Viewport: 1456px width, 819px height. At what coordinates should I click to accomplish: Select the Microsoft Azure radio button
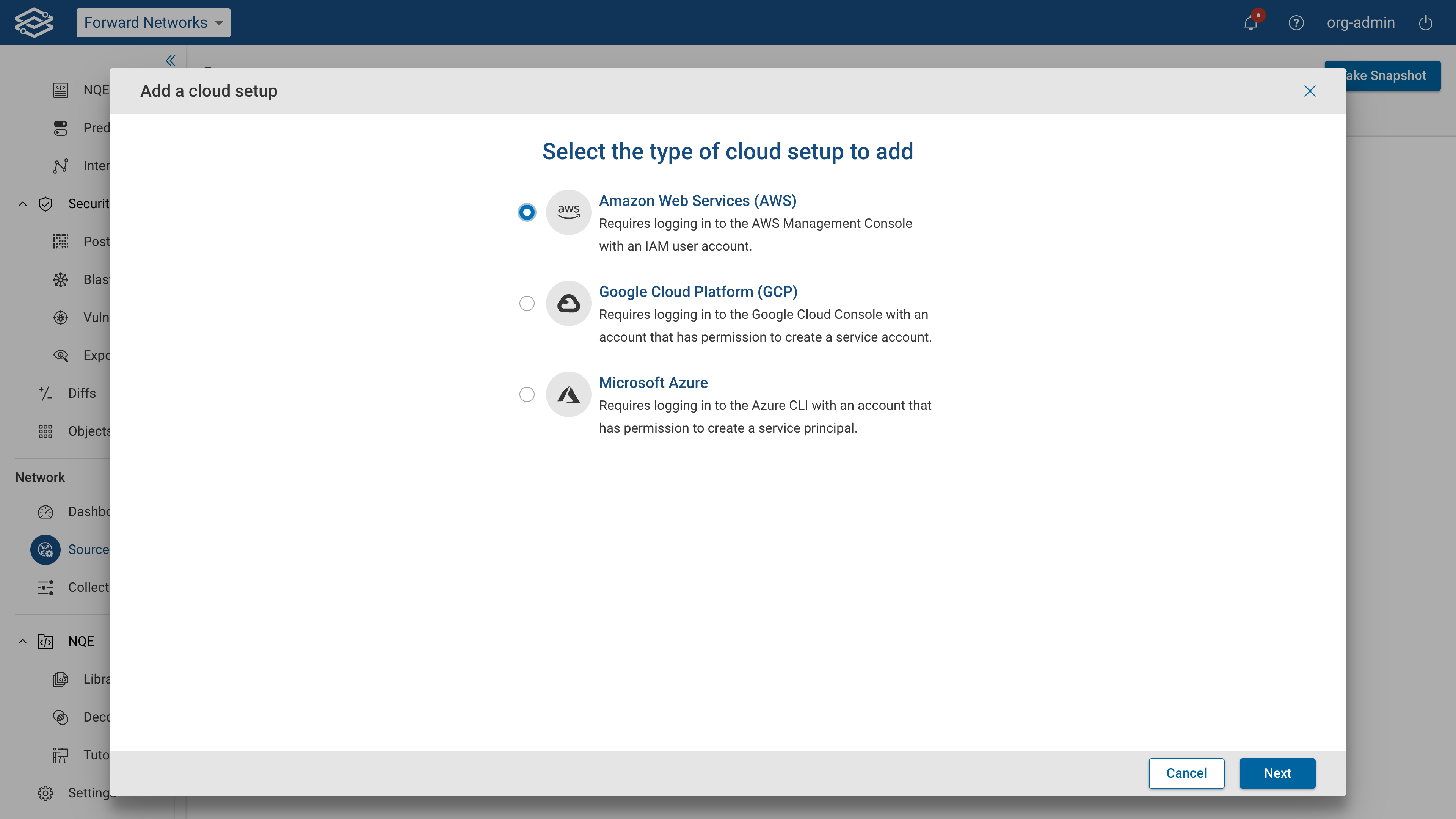tap(526, 394)
